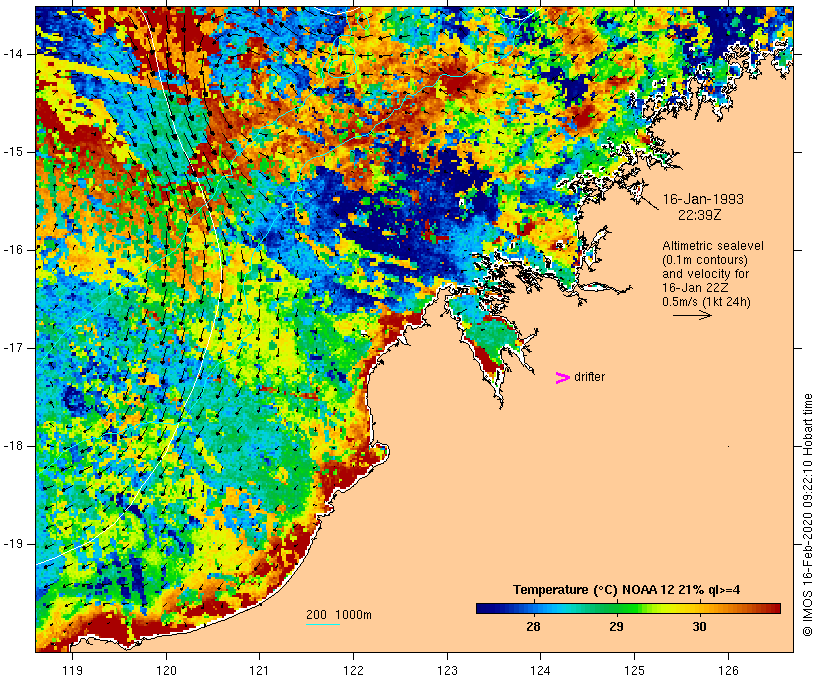Click the '30' colorbar tick label
Viewport: 820px width, 680px height.
[x=699, y=626]
